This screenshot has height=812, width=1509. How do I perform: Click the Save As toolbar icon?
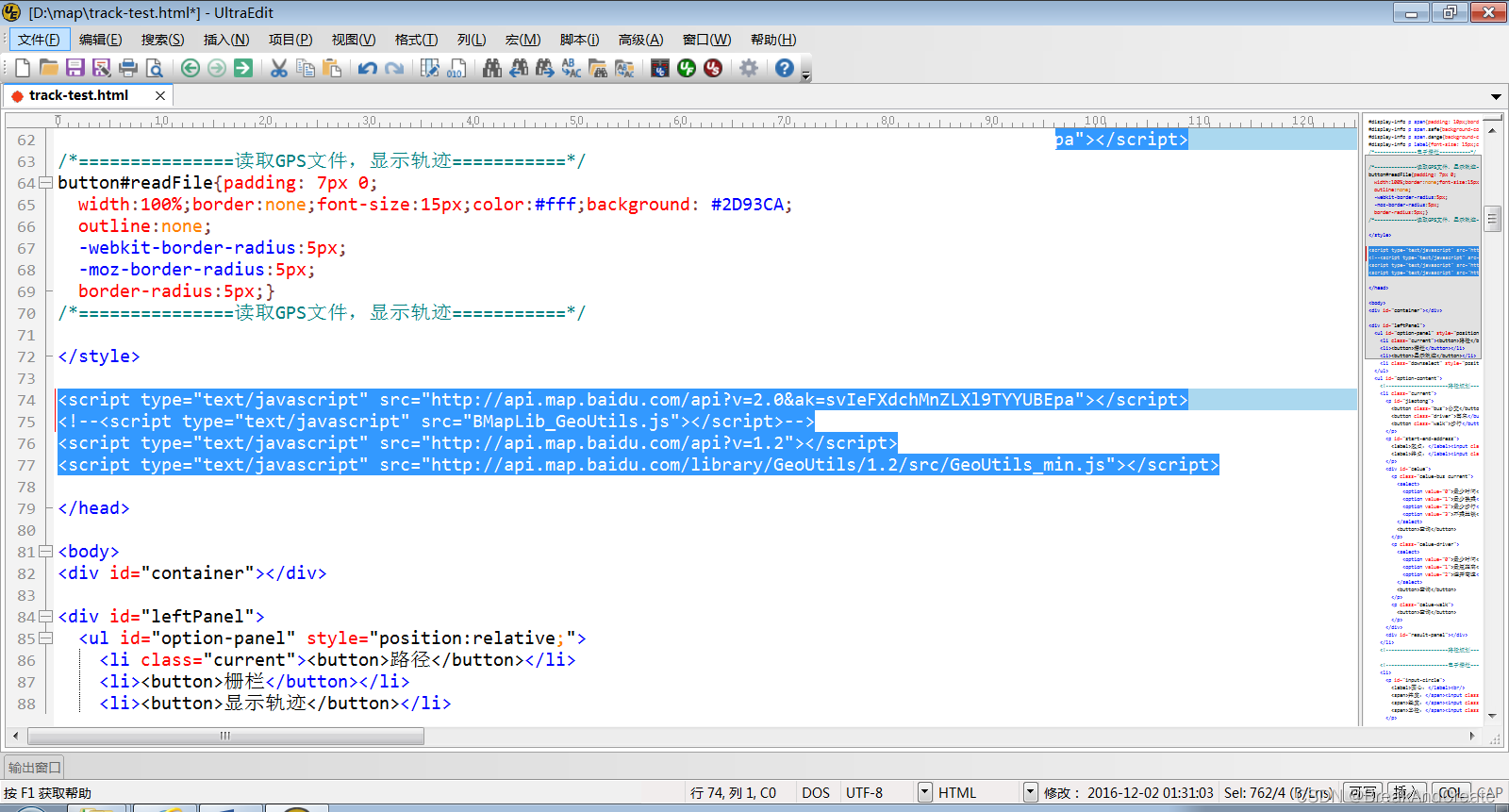[x=102, y=68]
